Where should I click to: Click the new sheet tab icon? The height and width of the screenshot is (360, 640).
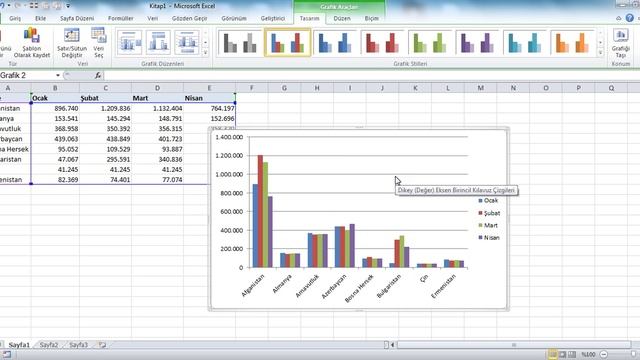tap(102, 345)
